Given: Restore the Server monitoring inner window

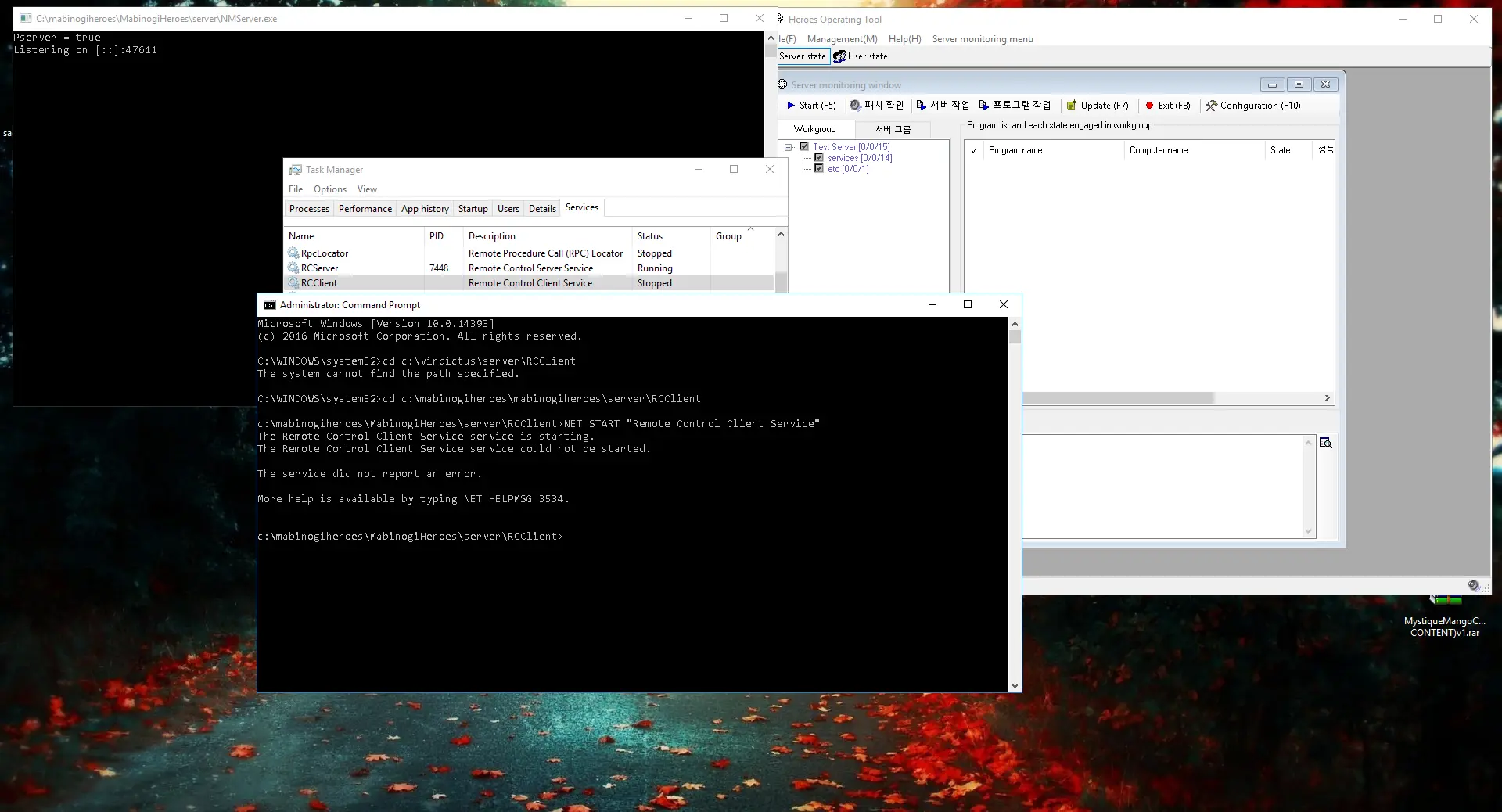Looking at the screenshot, I should [1299, 84].
